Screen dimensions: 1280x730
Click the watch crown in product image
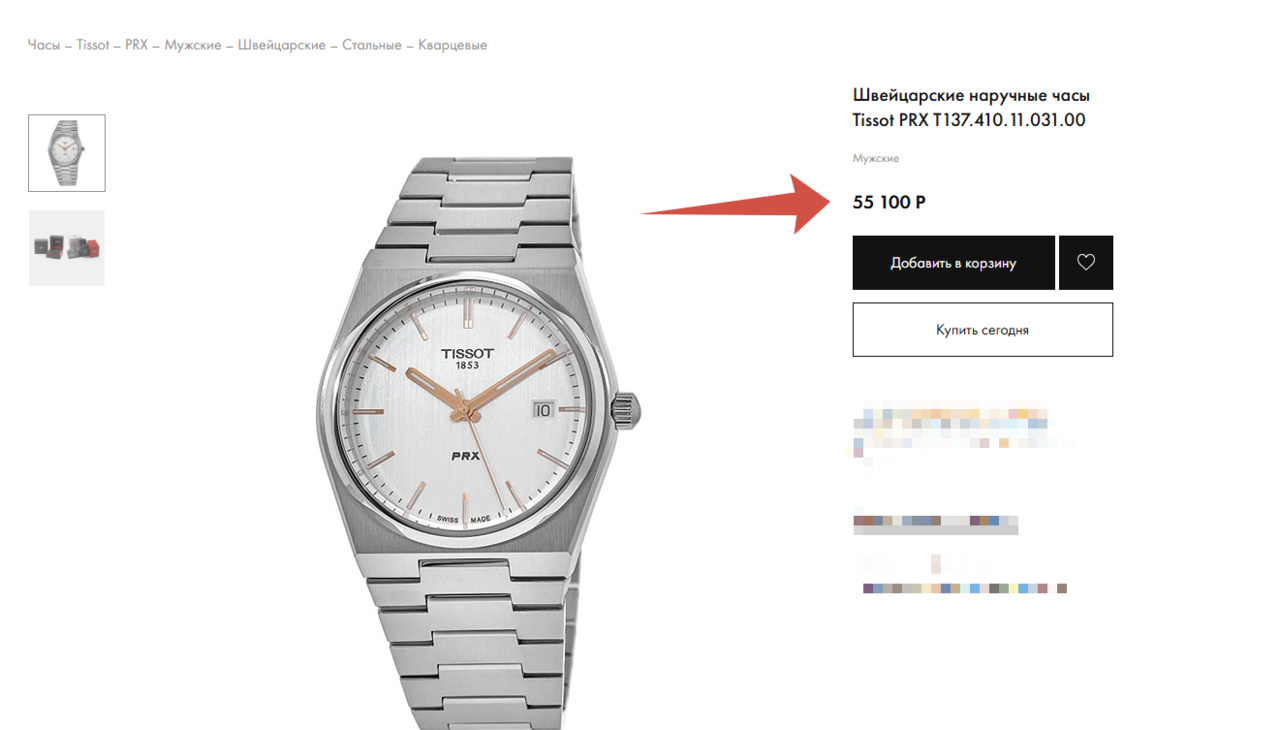[x=629, y=409]
